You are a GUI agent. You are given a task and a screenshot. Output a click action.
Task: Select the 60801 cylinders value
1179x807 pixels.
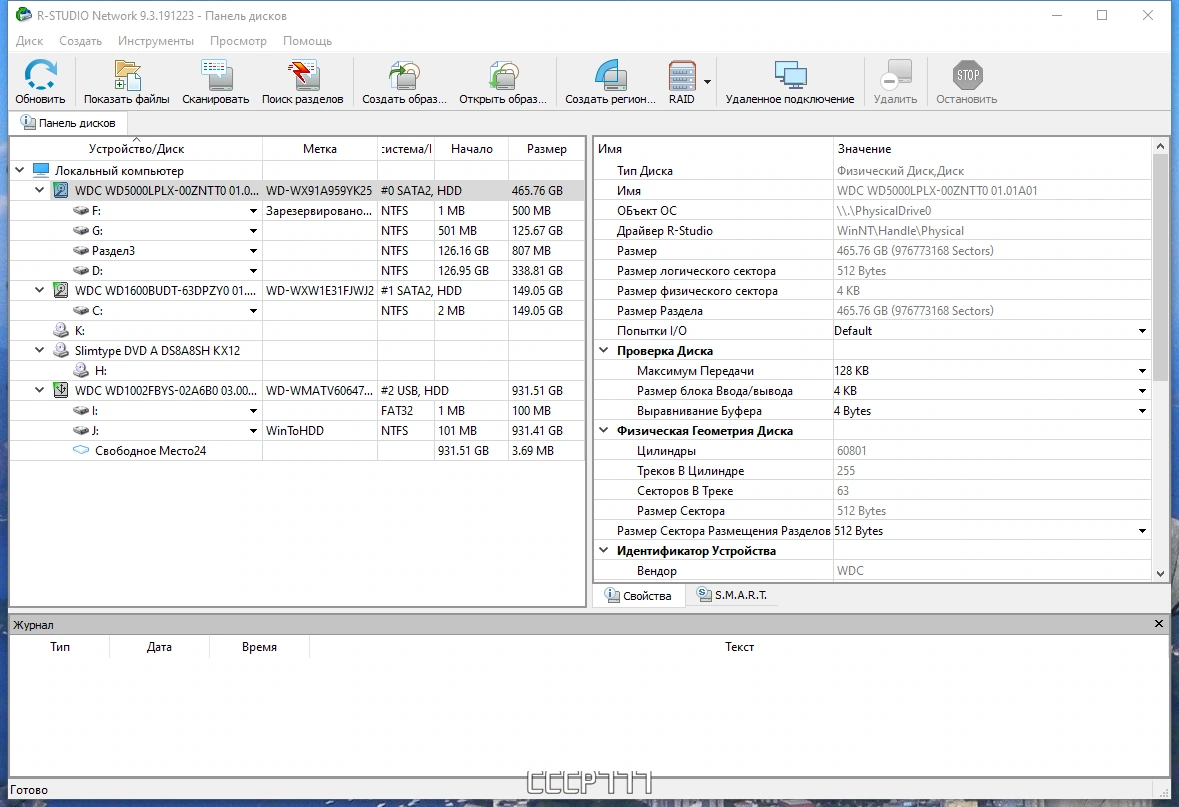tap(851, 451)
